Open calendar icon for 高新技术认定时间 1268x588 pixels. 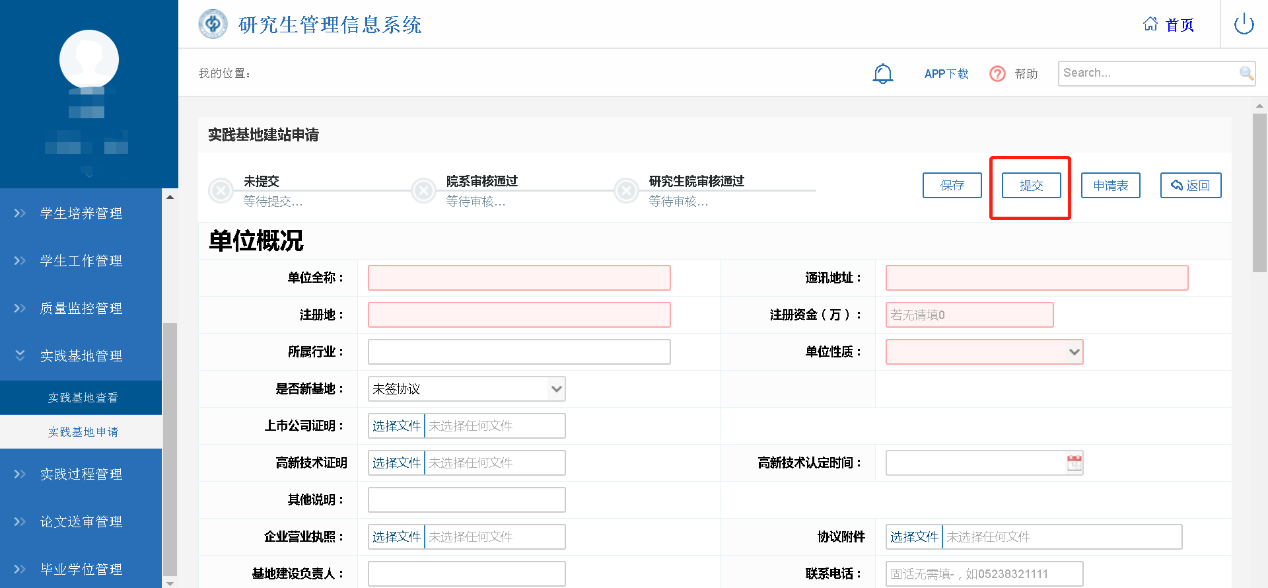[x=1075, y=463]
